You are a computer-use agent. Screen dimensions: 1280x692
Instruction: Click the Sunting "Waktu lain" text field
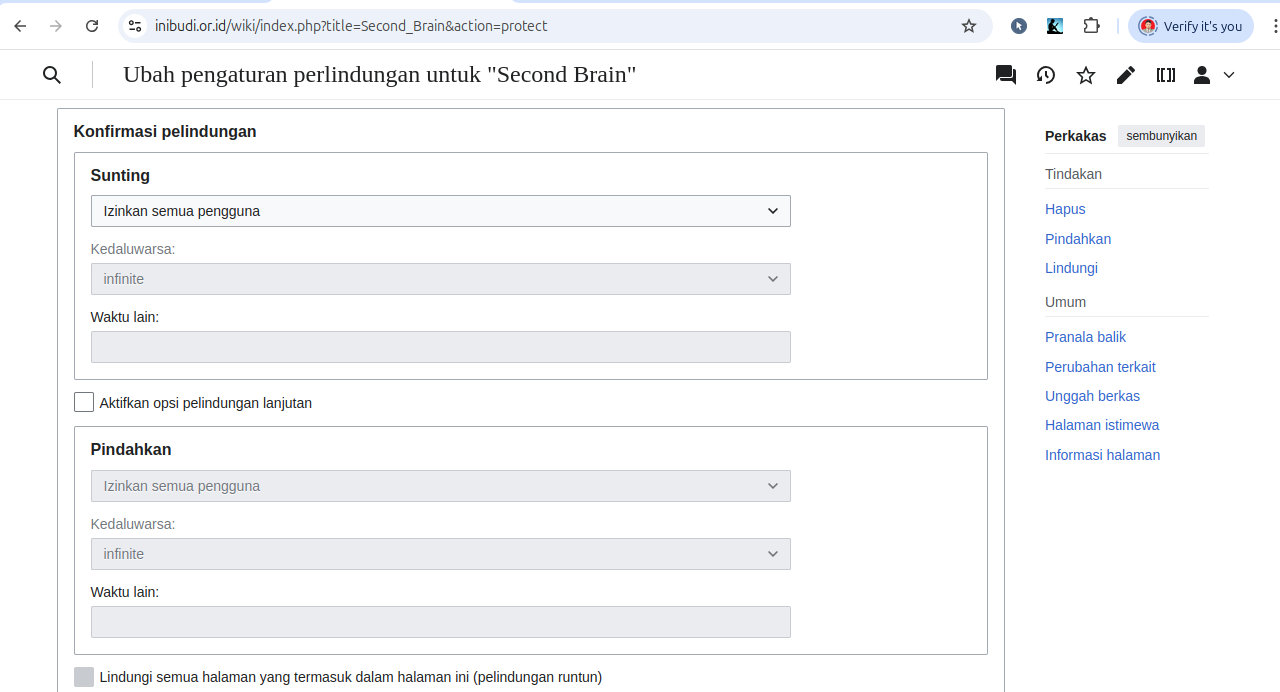point(440,347)
